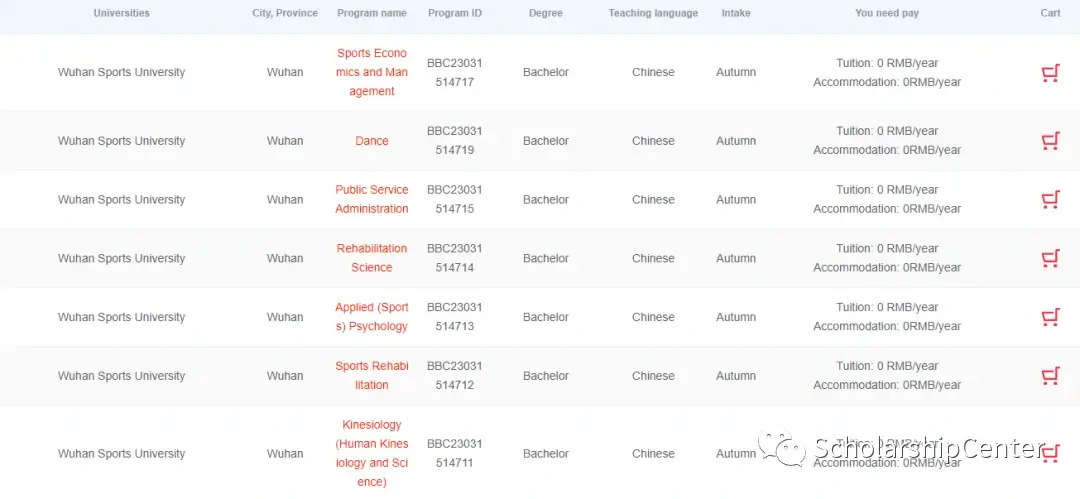Open the Dance program link
The width and height of the screenshot is (1080, 499).
[x=372, y=141]
